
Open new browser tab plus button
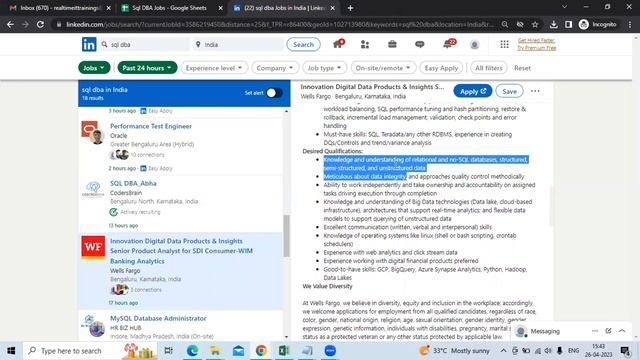351,8
